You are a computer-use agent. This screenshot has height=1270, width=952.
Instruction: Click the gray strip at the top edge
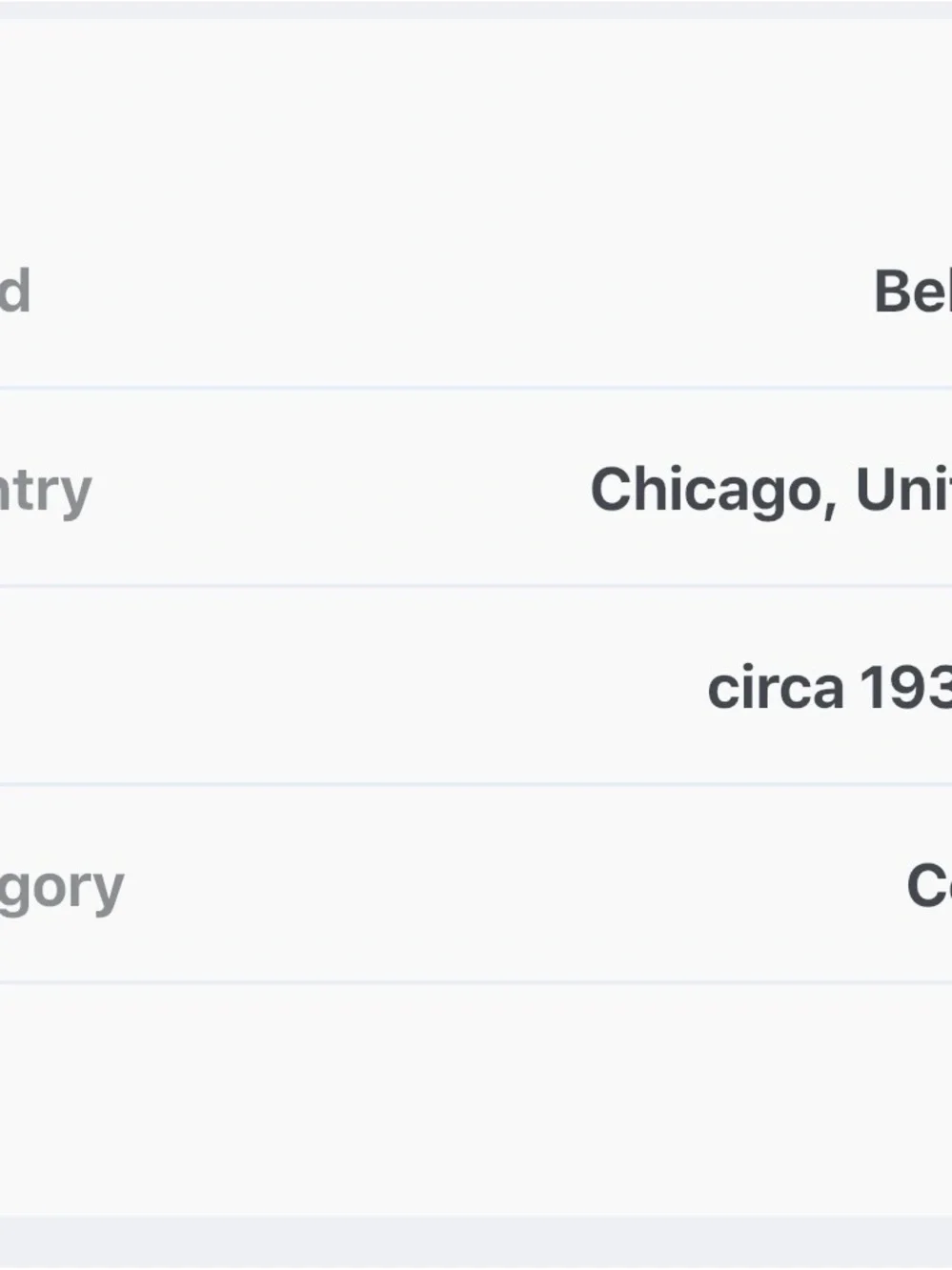tap(476, 9)
